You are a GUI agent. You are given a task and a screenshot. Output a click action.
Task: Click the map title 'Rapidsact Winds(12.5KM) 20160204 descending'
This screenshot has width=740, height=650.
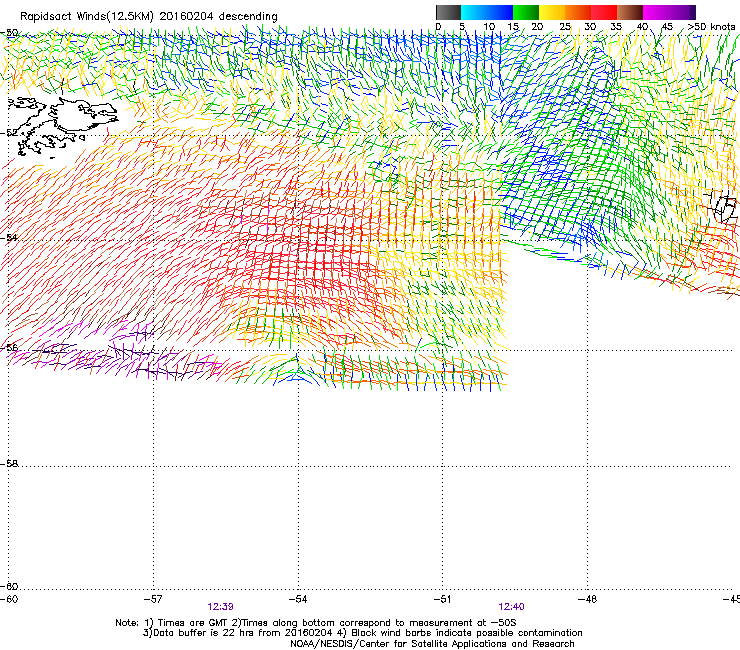click(x=149, y=17)
